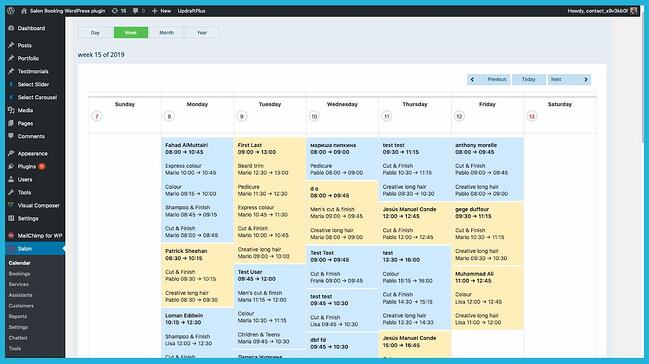Click the Visual Composer icon
Image resolution: width=649 pixels, height=364 pixels.
tap(11, 205)
